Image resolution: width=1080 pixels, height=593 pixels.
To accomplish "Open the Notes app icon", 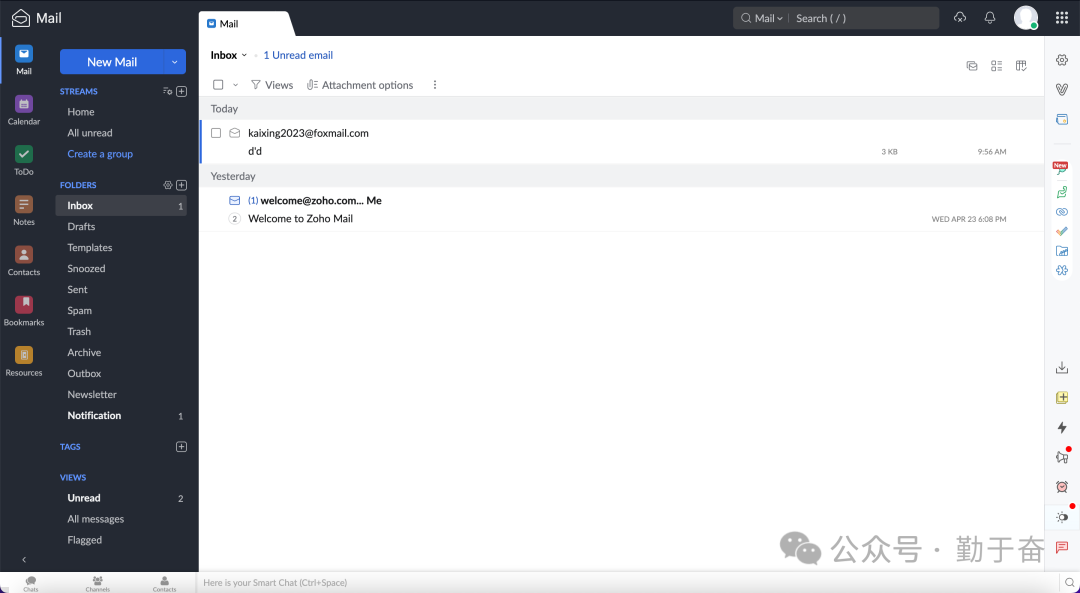I will (24, 209).
